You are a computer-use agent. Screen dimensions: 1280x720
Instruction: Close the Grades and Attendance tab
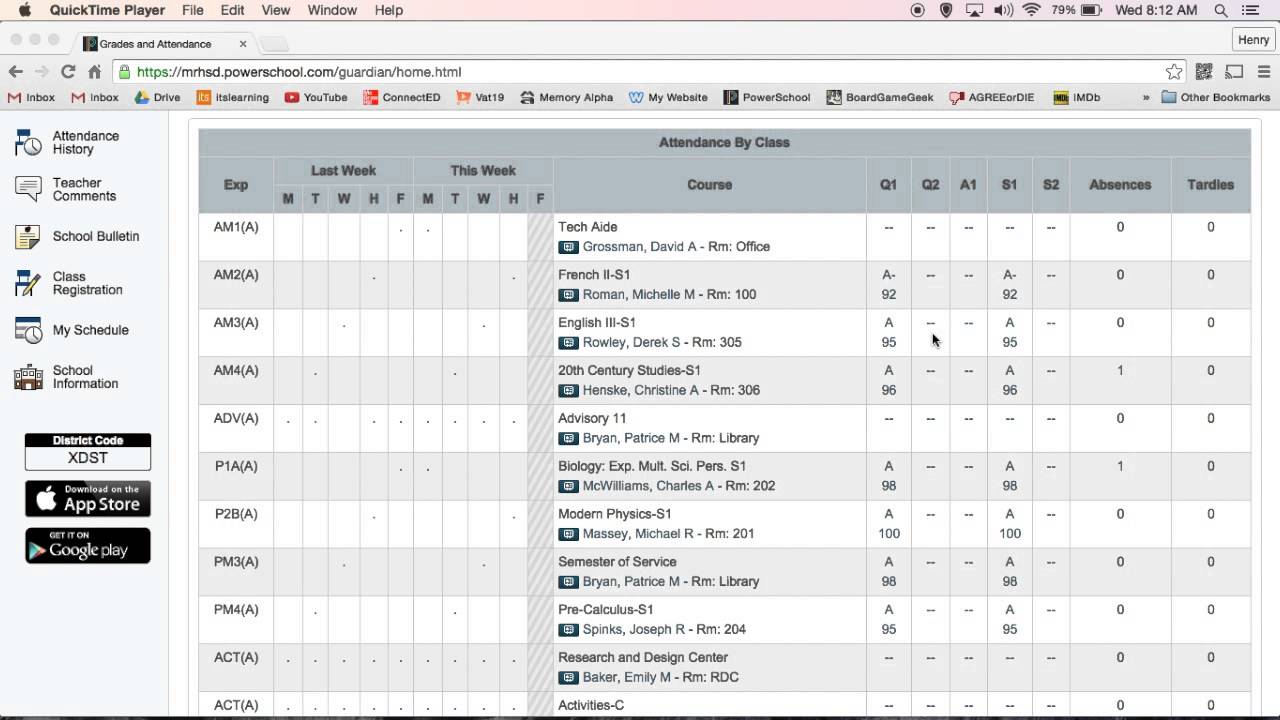point(243,44)
